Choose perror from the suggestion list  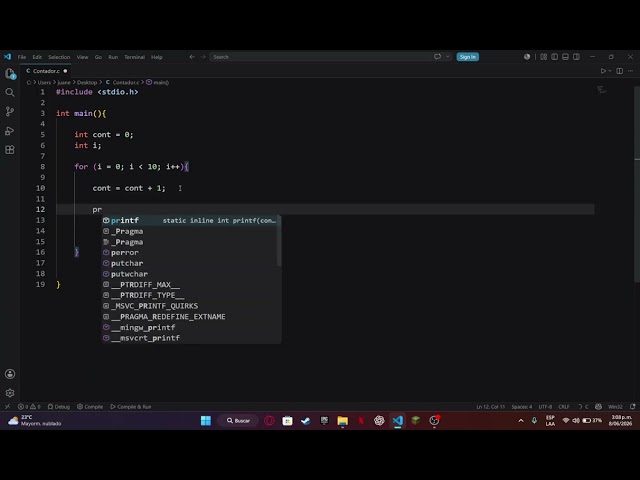click(x=189, y=253)
